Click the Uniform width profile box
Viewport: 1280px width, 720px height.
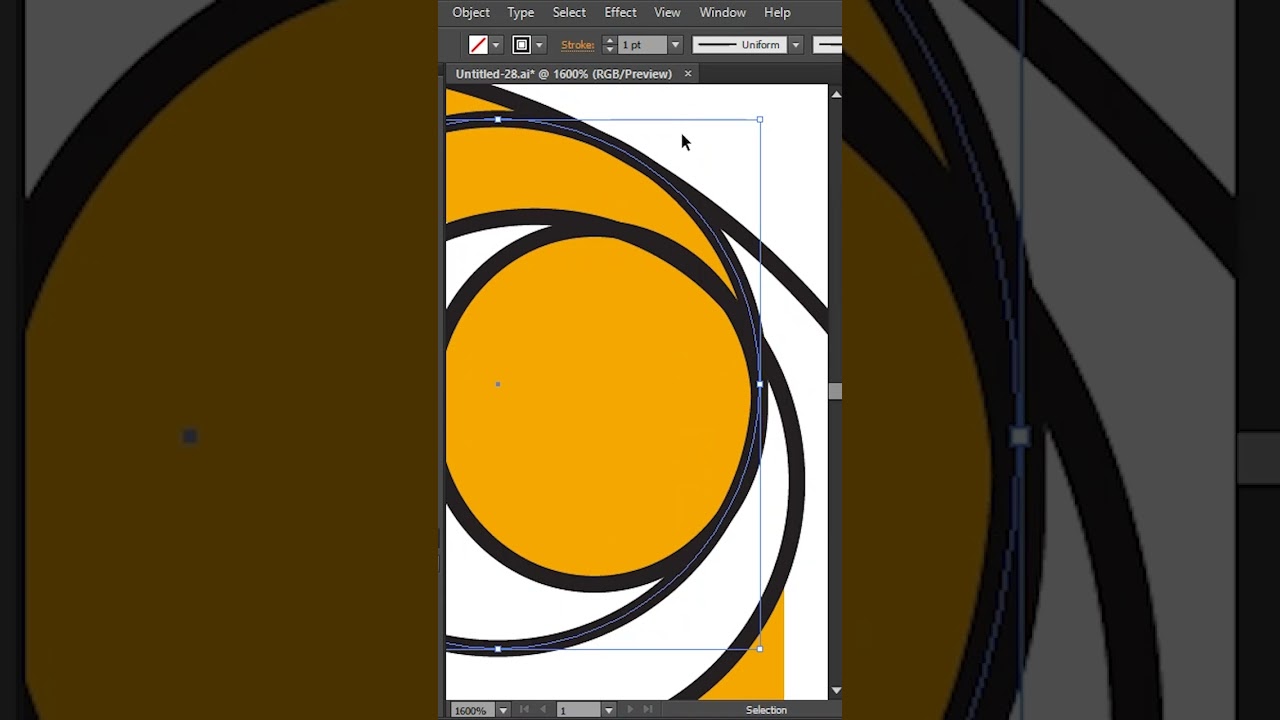(740, 45)
